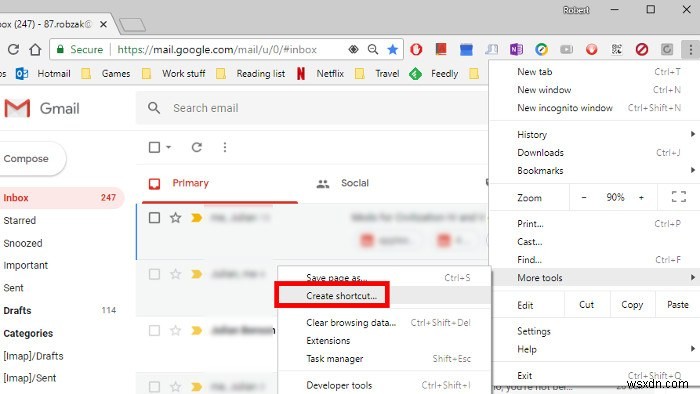Click the red download arrow extension
This screenshot has width=700, height=394.
(x=592, y=49)
